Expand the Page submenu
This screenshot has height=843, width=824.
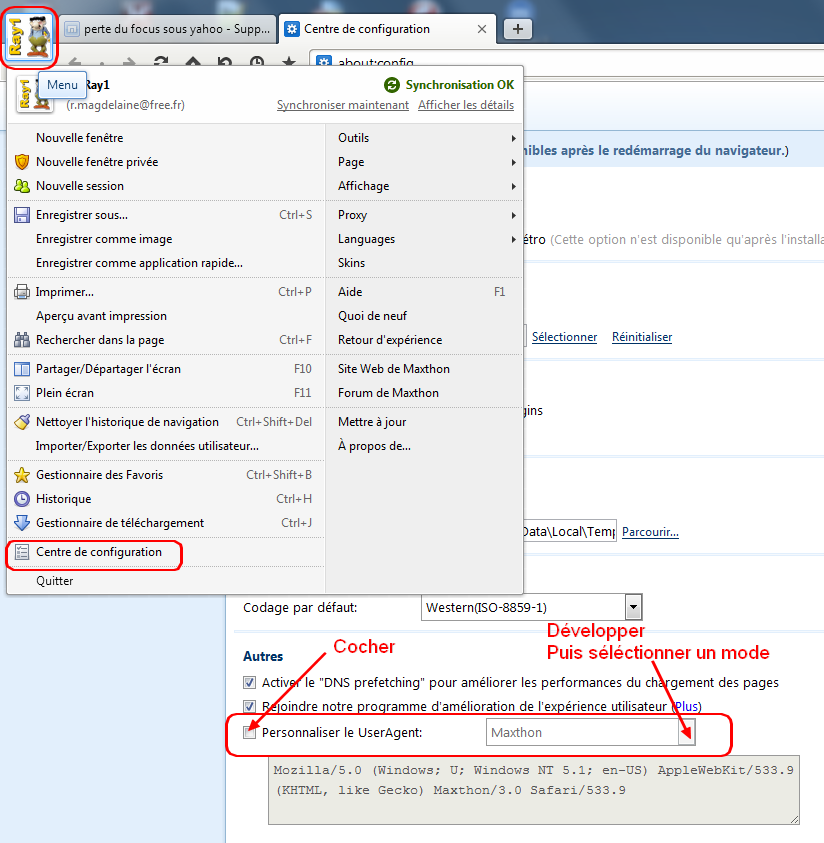tap(426, 162)
